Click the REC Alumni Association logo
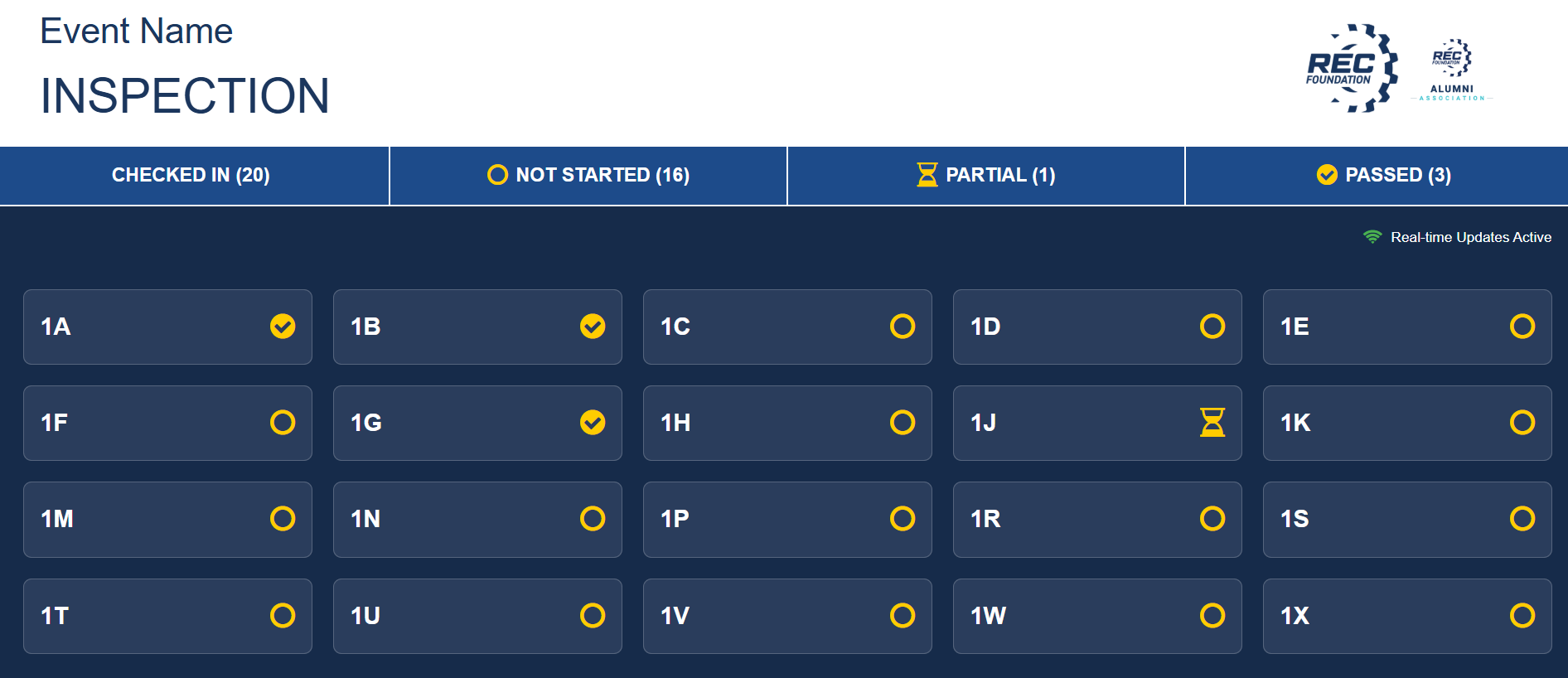This screenshot has height=678, width=1568. (x=1452, y=70)
